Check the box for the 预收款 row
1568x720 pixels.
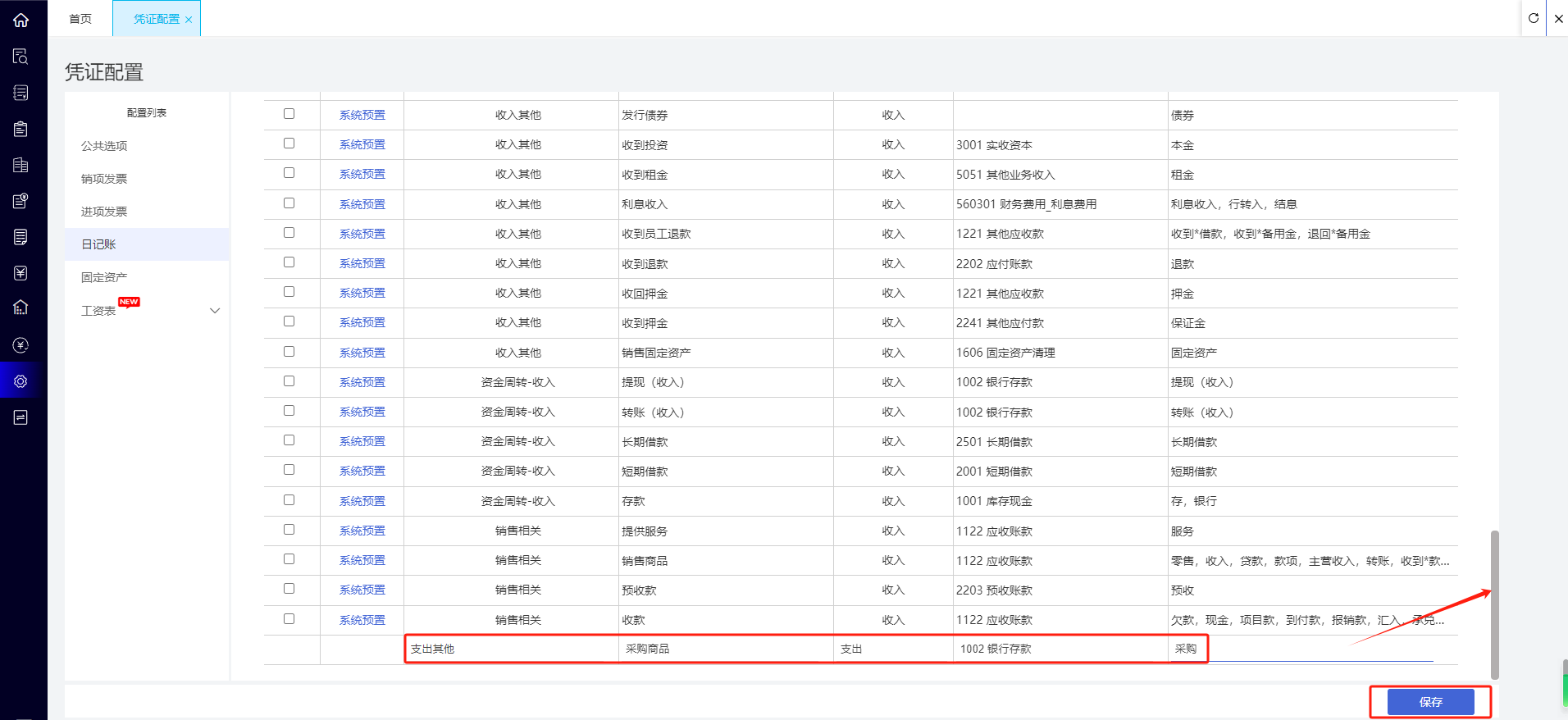tap(289, 589)
